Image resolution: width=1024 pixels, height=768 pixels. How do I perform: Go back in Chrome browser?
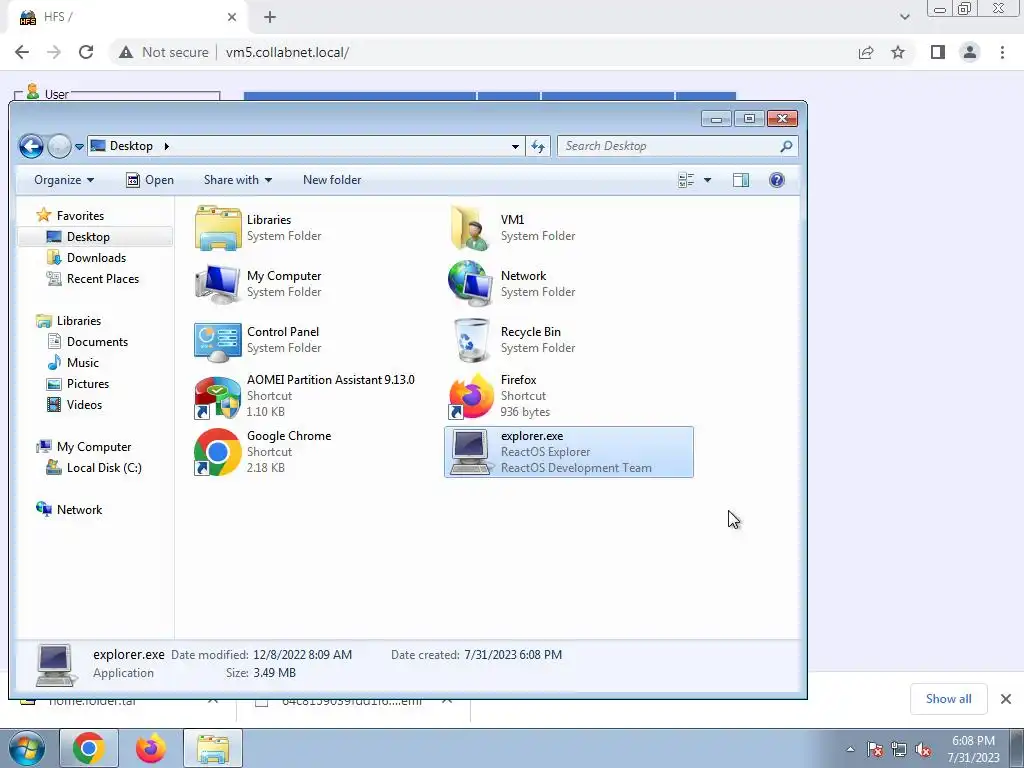click(x=22, y=52)
